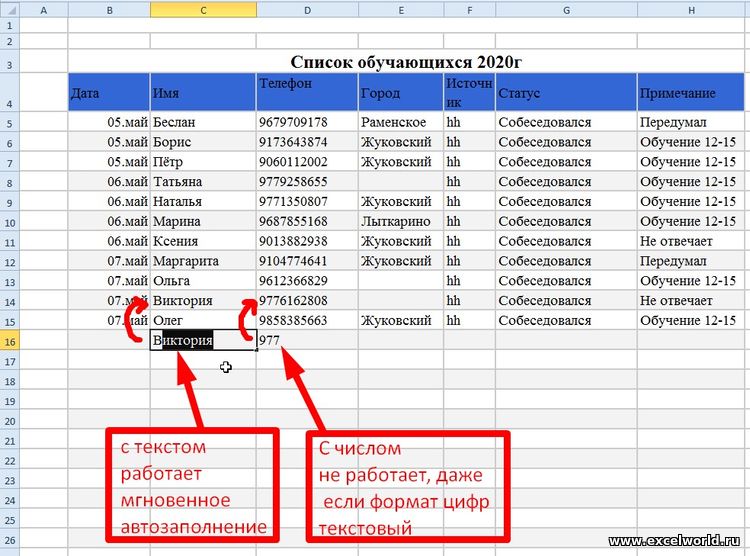Select the name cell 'Наталья'
This screenshot has width=750, height=556.
point(203,201)
